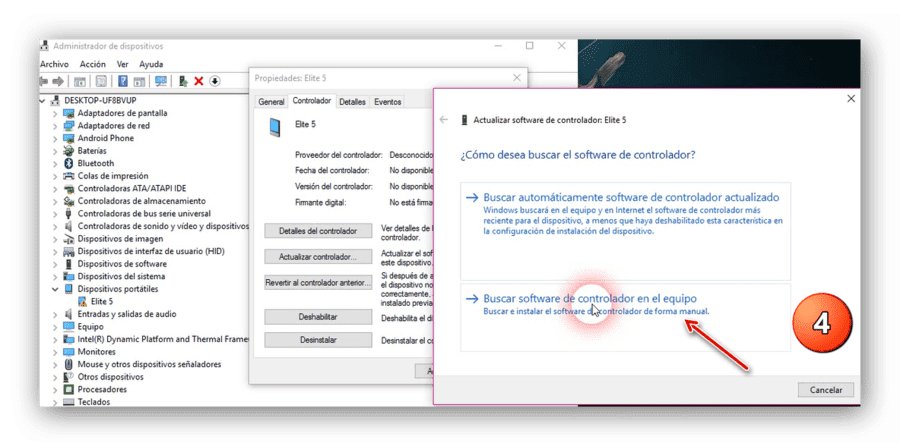This screenshot has height=446, width=900.
Task: Close the Actualizar software de controlador wizard
Action: pyautogui.click(x=851, y=99)
